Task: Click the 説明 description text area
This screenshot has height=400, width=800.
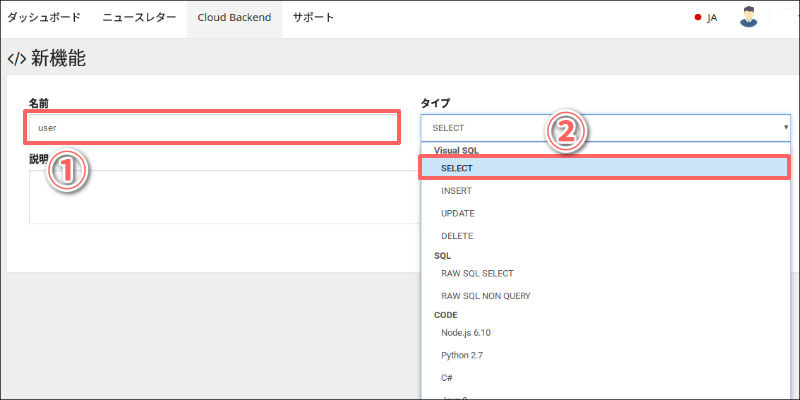Action: click(225, 197)
